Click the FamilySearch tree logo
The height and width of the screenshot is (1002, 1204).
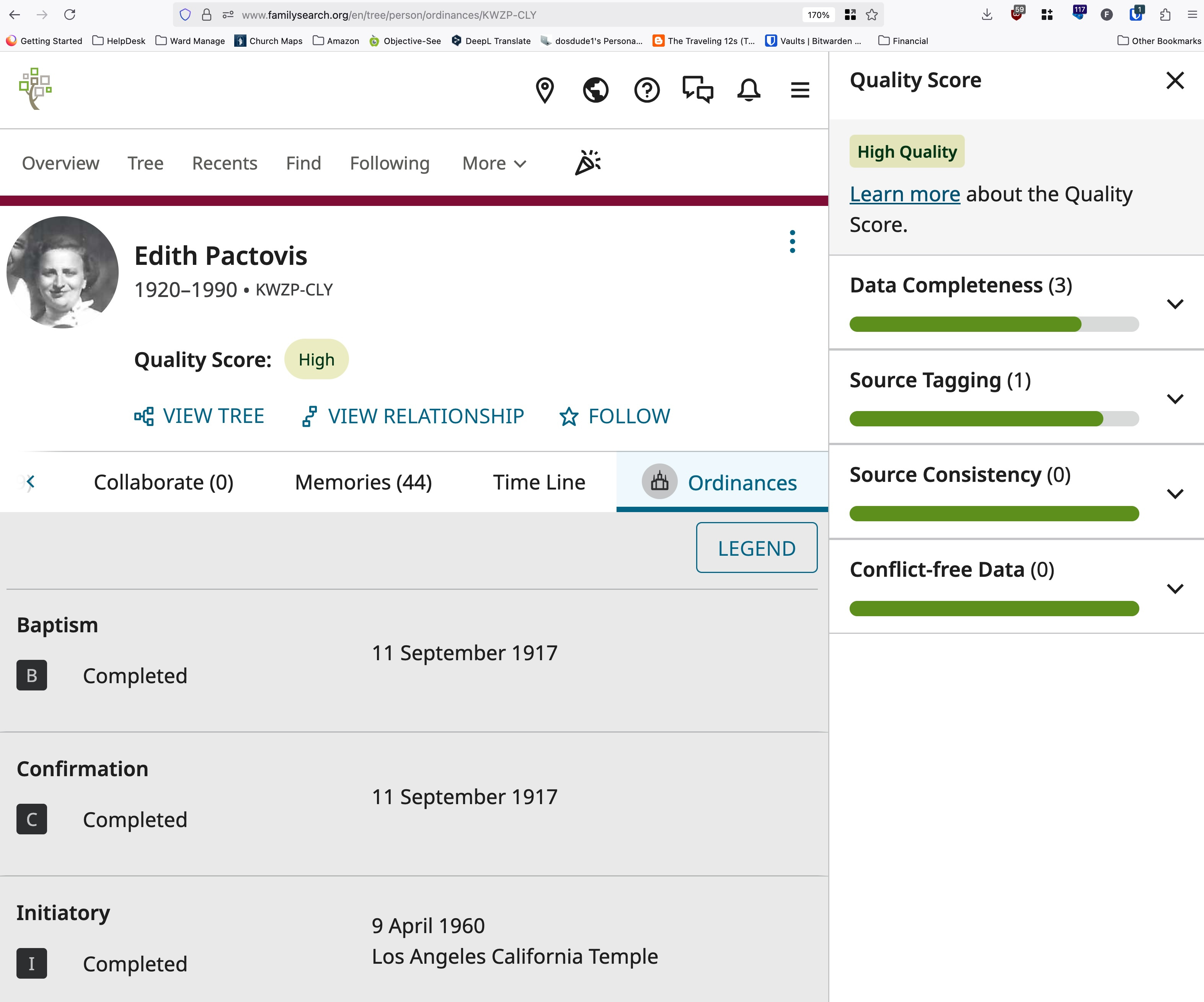click(36, 89)
